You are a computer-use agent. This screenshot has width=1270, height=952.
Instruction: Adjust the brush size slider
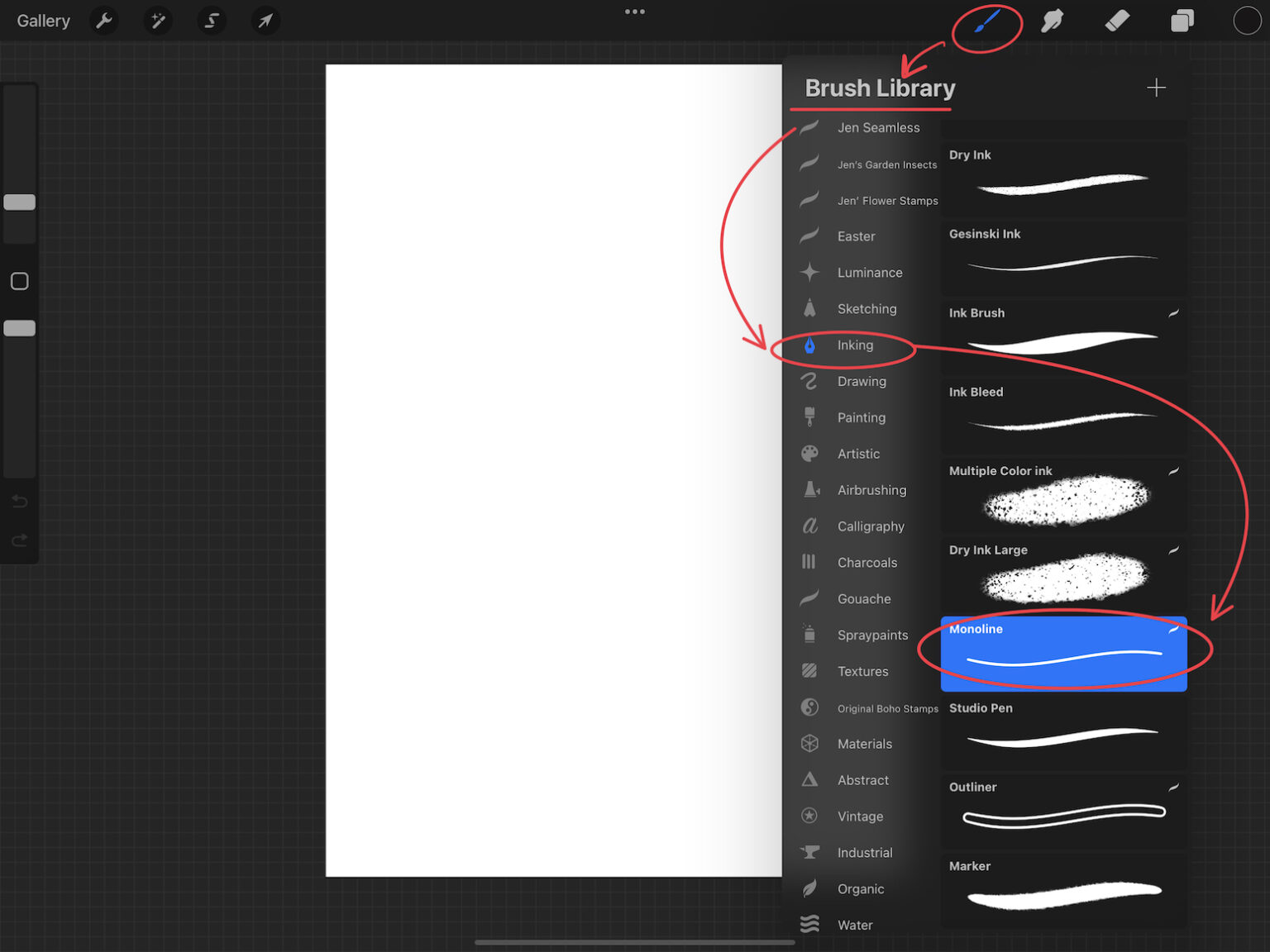click(19, 202)
